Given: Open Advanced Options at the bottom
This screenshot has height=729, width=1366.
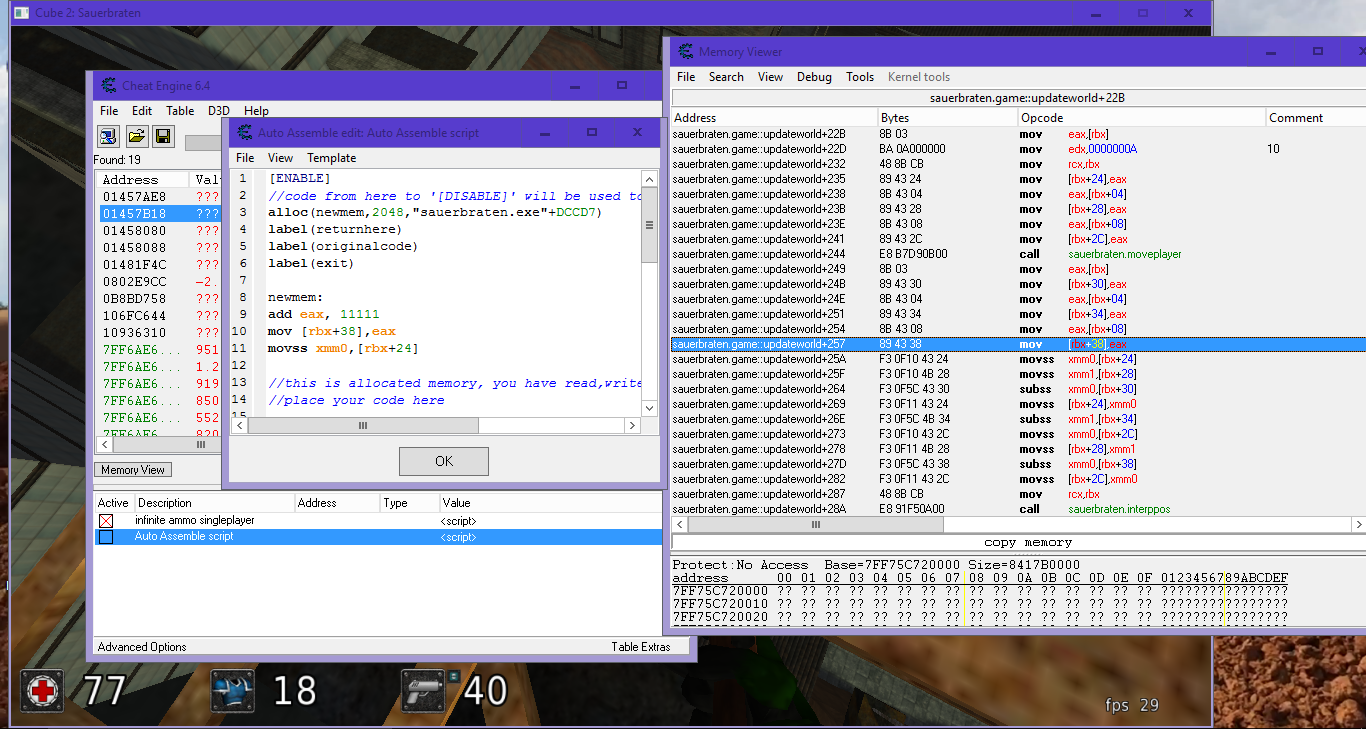Looking at the screenshot, I should (x=142, y=647).
